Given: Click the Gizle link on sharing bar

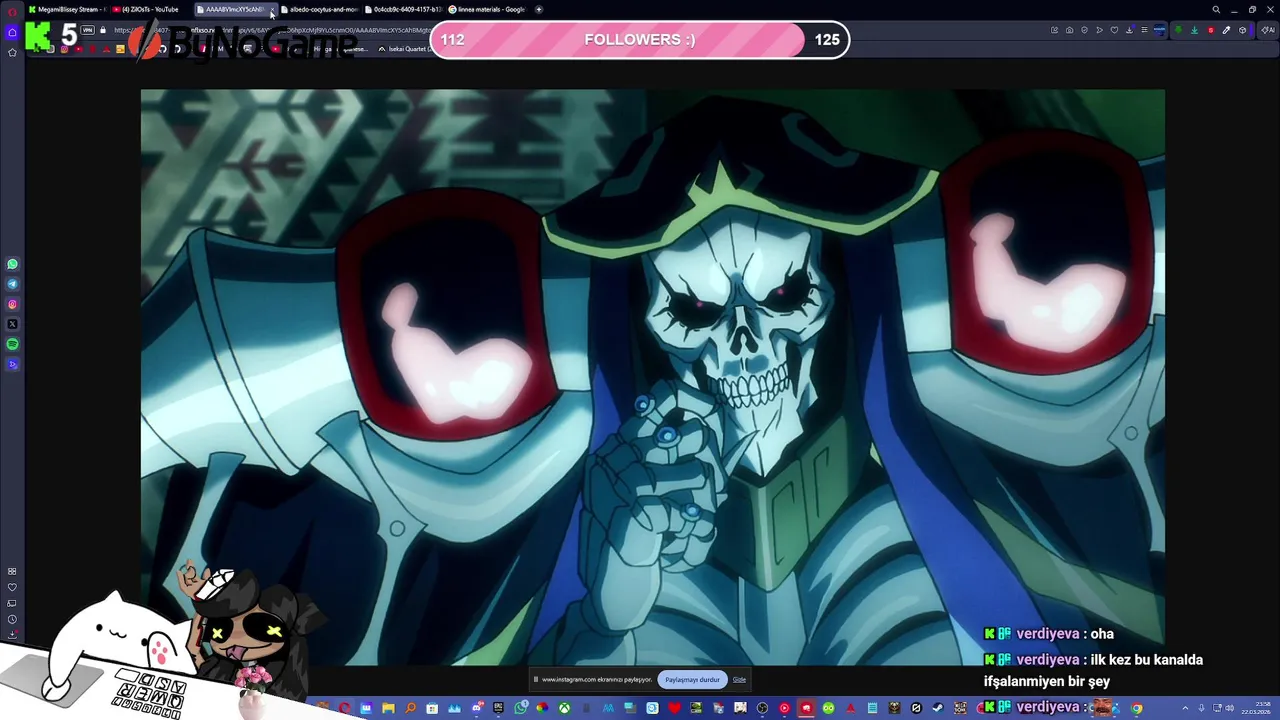Looking at the screenshot, I should 739,680.
